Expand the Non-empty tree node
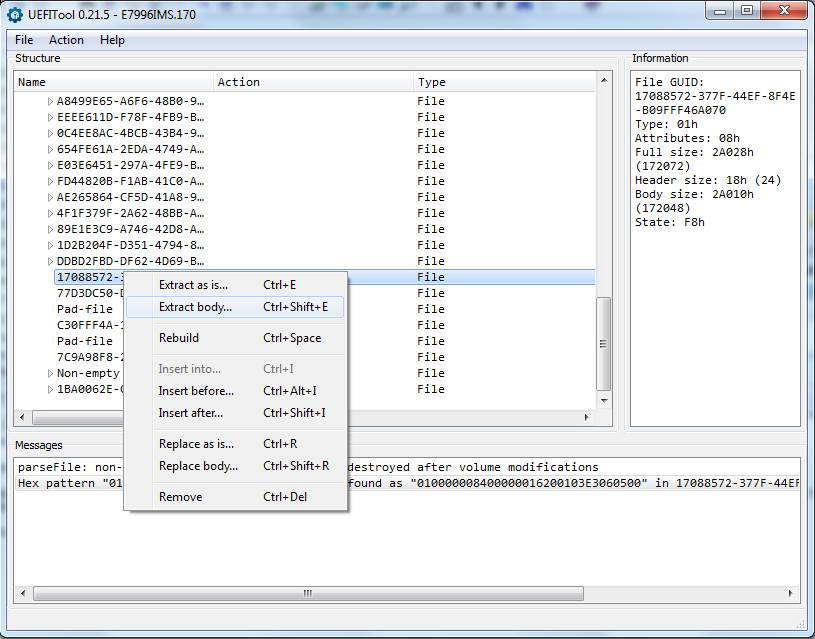This screenshot has width=815, height=639. click(x=50, y=373)
